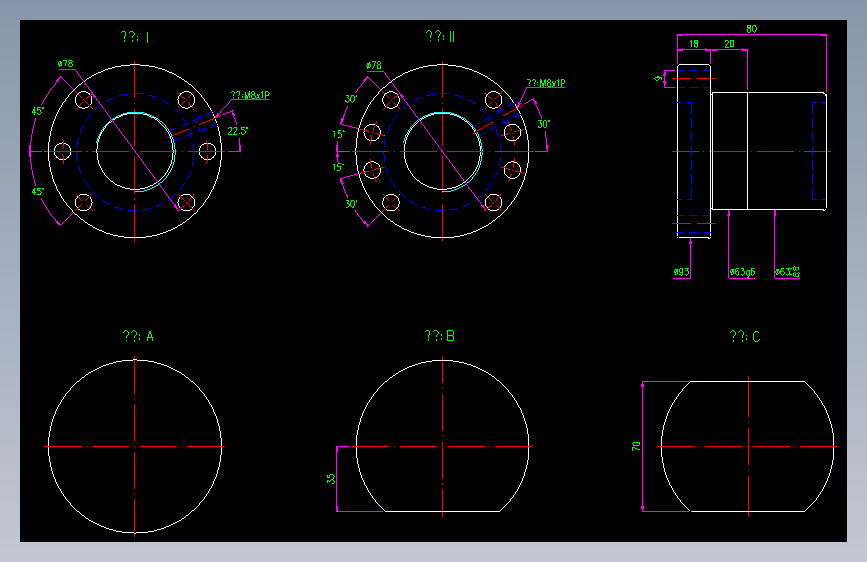This screenshot has height=562, width=867.
Task: Click the 20 length dimension in side view
Action: [x=729, y=44]
